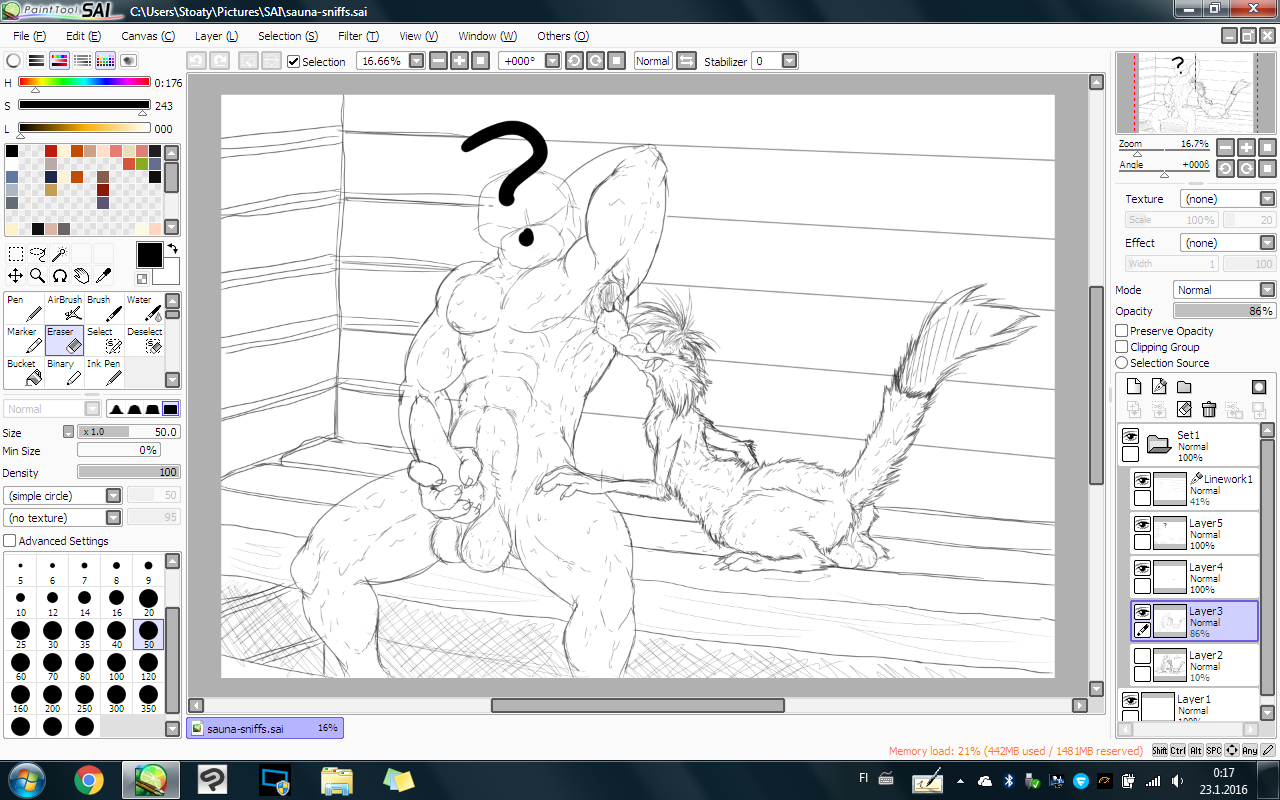Viewport: 1280px width, 800px height.
Task: Select the Pen tool
Action: 24,308
